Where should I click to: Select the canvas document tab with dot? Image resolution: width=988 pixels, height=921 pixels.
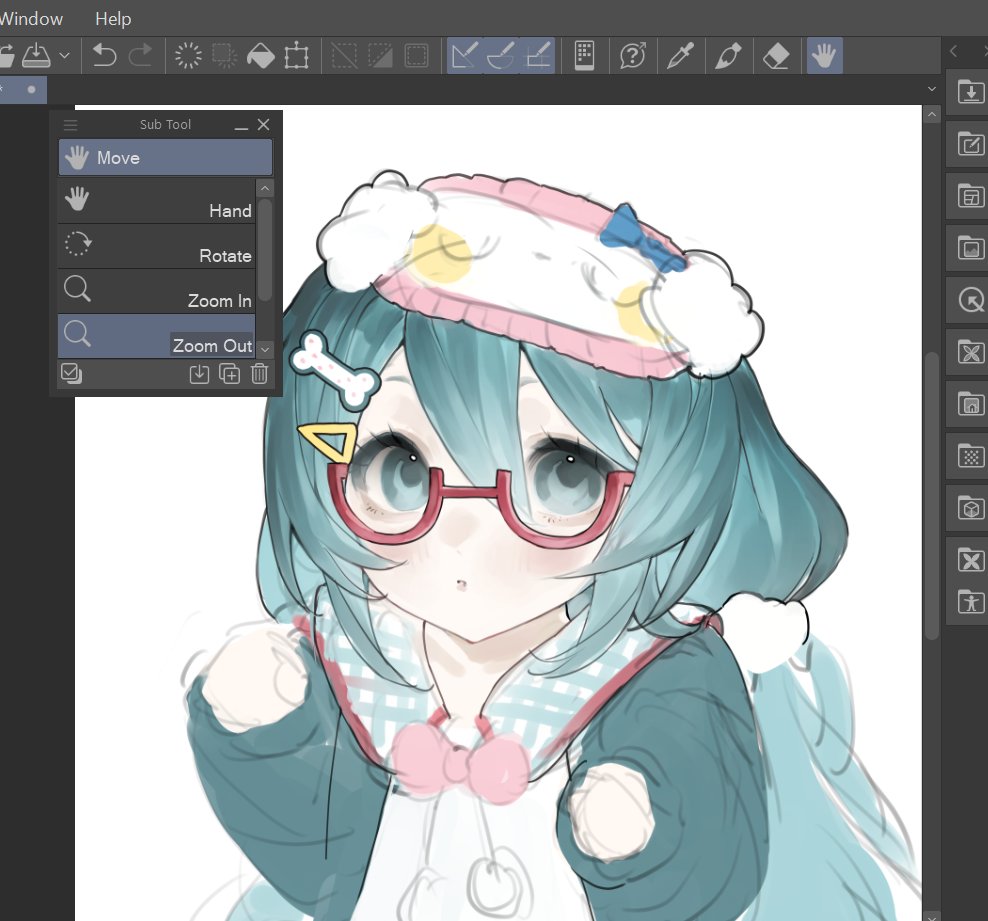(x=23, y=89)
